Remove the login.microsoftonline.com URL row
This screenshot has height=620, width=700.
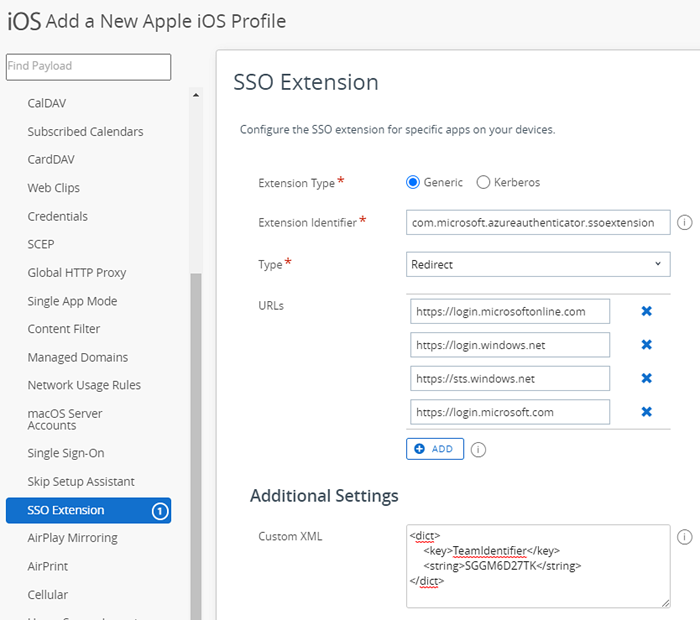[646, 311]
